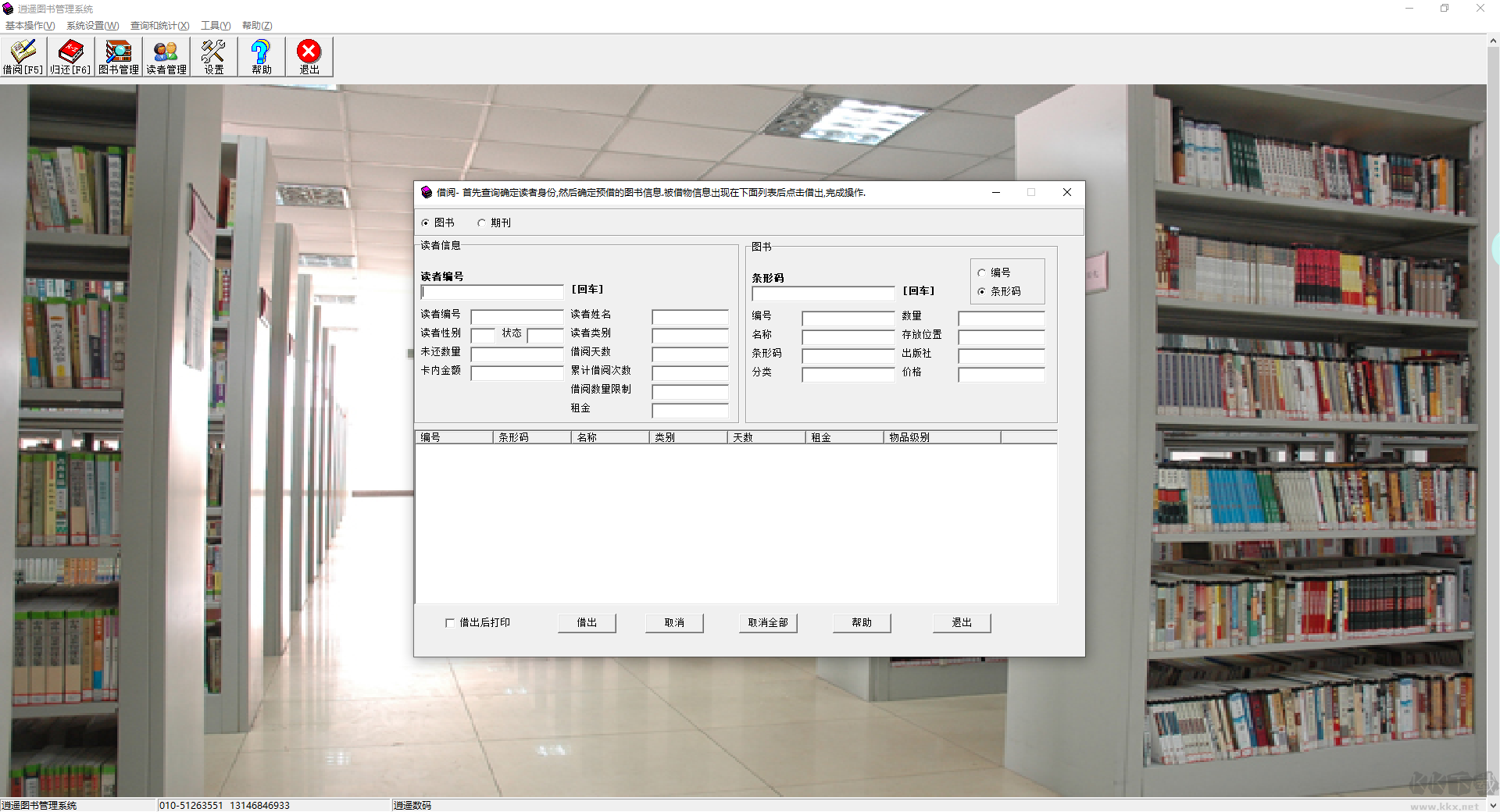Enable the 借出后打印 checkbox
Screen dimensions: 1500x812
[450, 623]
